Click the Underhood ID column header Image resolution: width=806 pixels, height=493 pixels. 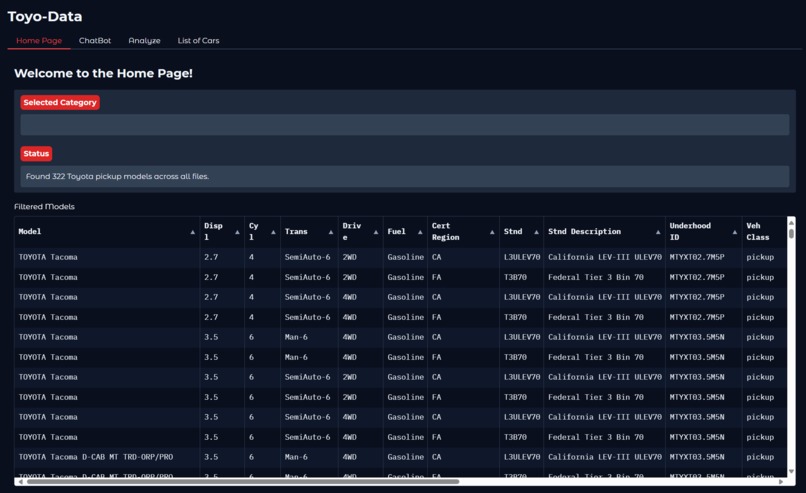pyautogui.click(x=704, y=232)
